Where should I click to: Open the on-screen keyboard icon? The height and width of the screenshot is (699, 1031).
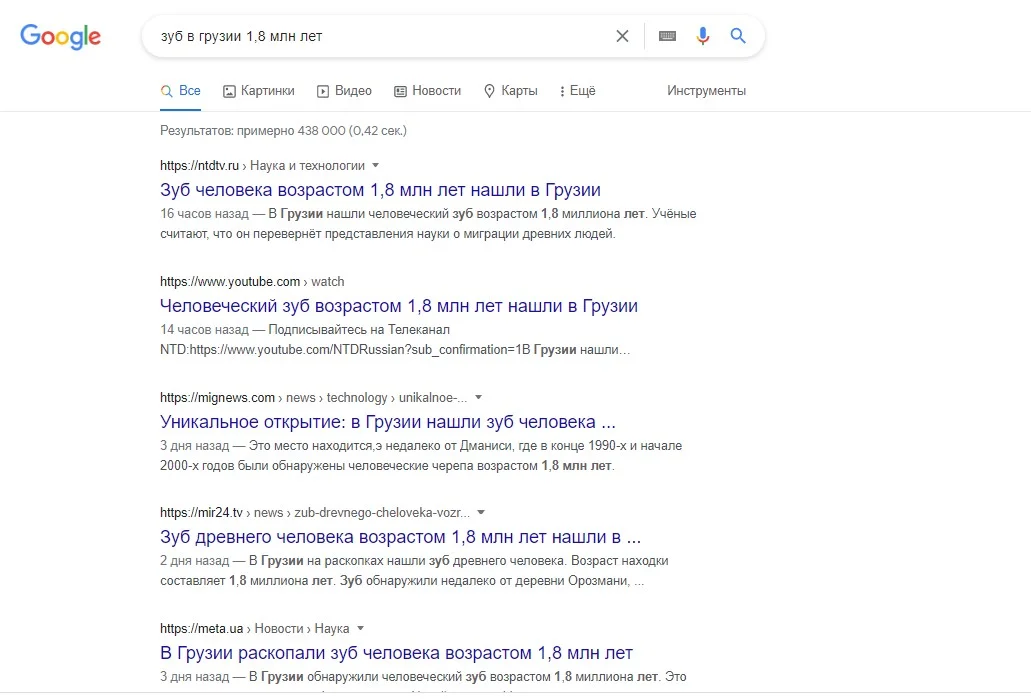pos(667,35)
